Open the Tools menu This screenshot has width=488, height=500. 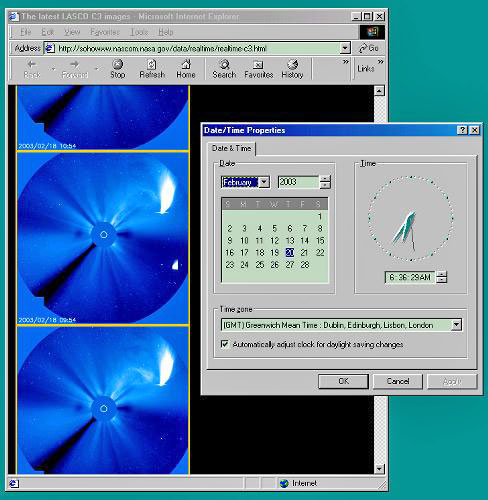point(139,32)
